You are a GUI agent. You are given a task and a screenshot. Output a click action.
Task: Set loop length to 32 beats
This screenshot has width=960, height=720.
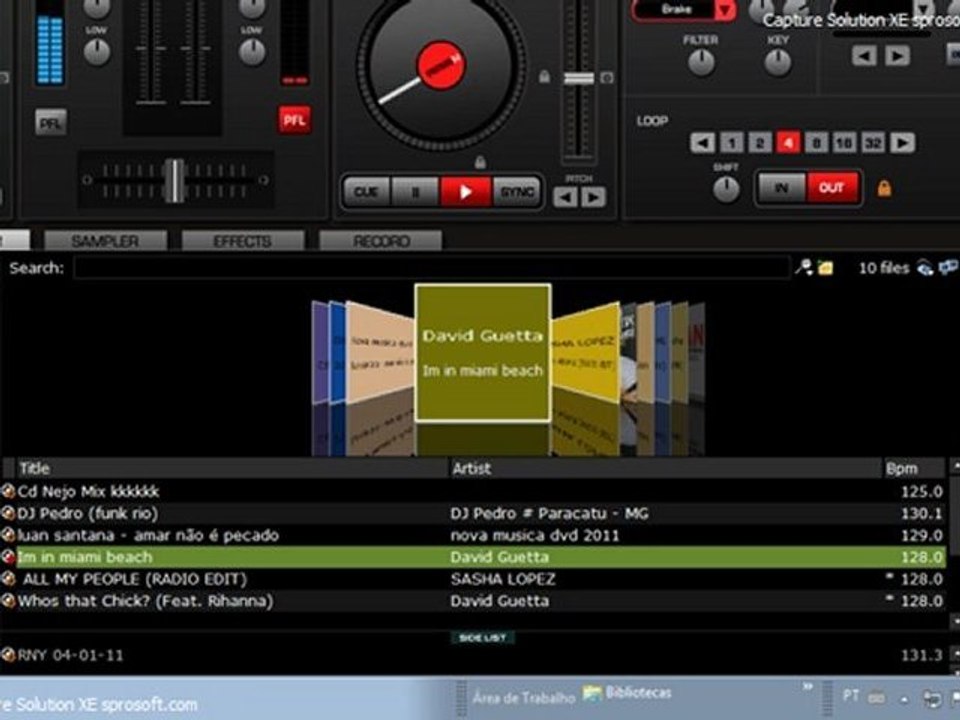click(x=873, y=143)
